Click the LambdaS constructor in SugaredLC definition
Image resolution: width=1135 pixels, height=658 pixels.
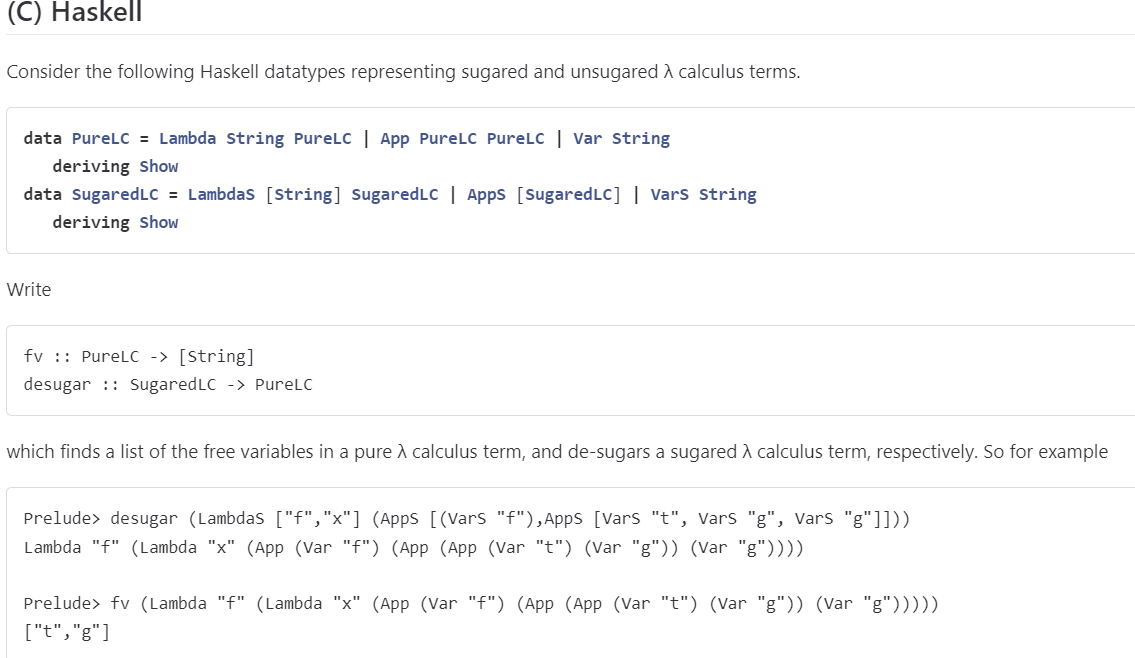(x=221, y=195)
